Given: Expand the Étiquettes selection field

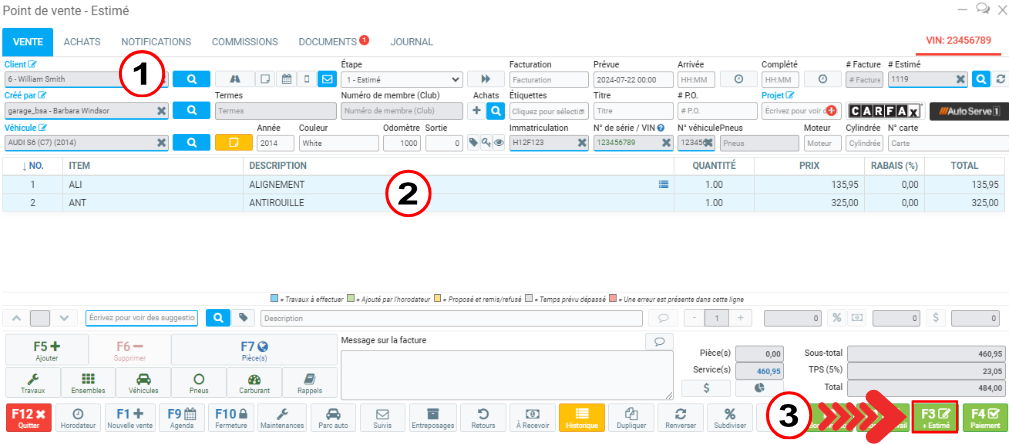Looking at the screenshot, I should (x=547, y=111).
